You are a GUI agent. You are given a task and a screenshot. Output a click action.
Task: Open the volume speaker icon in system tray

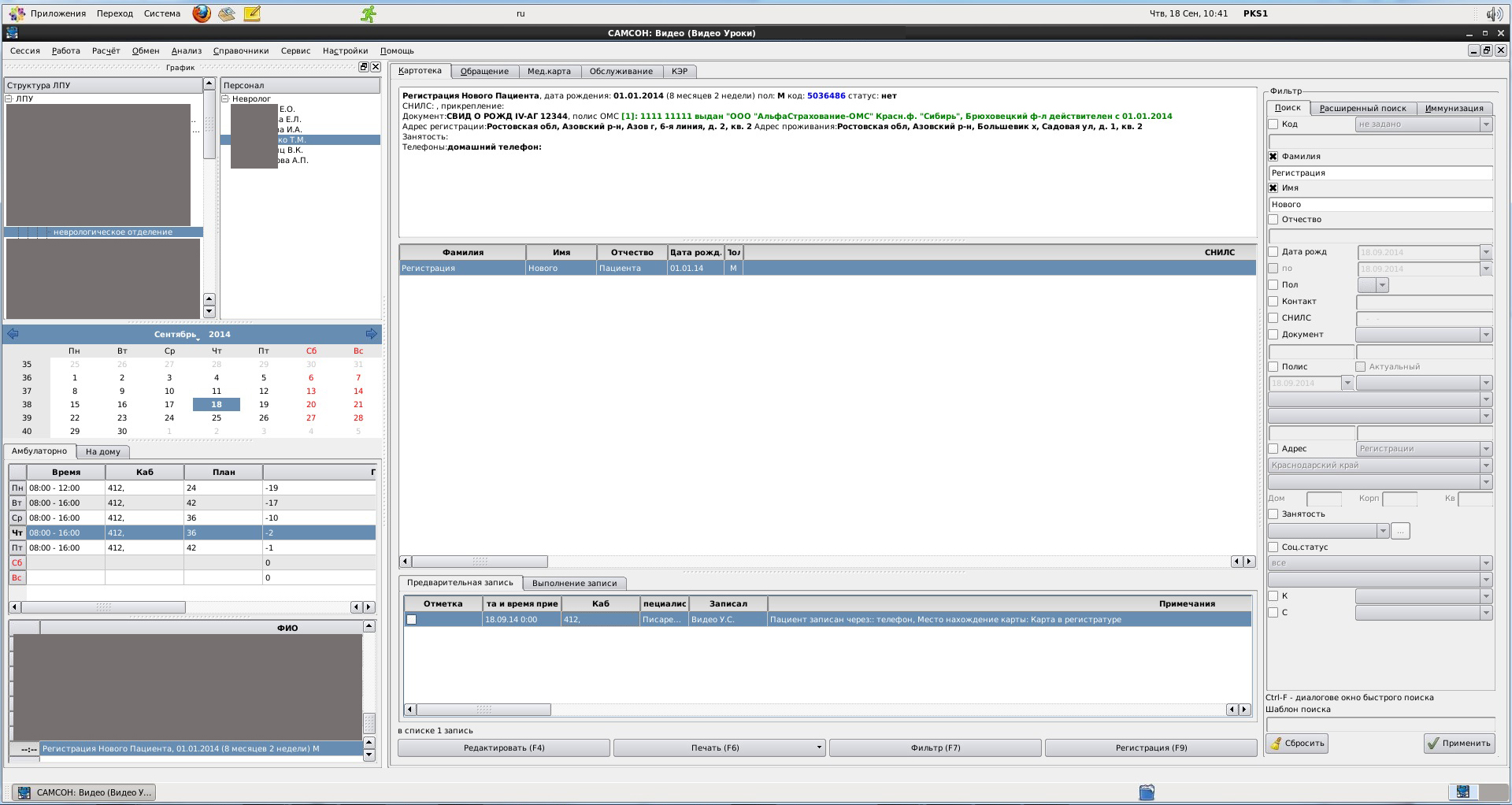click(x=1494, y=13)
